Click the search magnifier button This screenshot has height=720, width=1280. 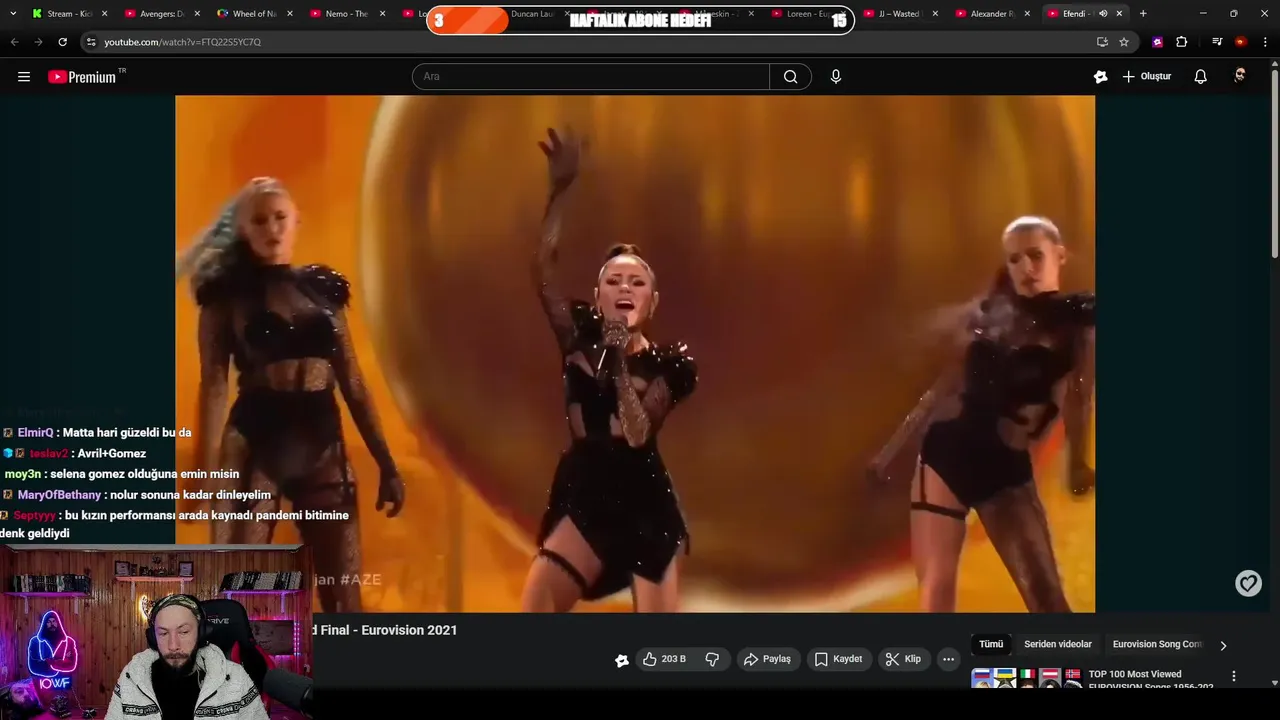(790, 76)
